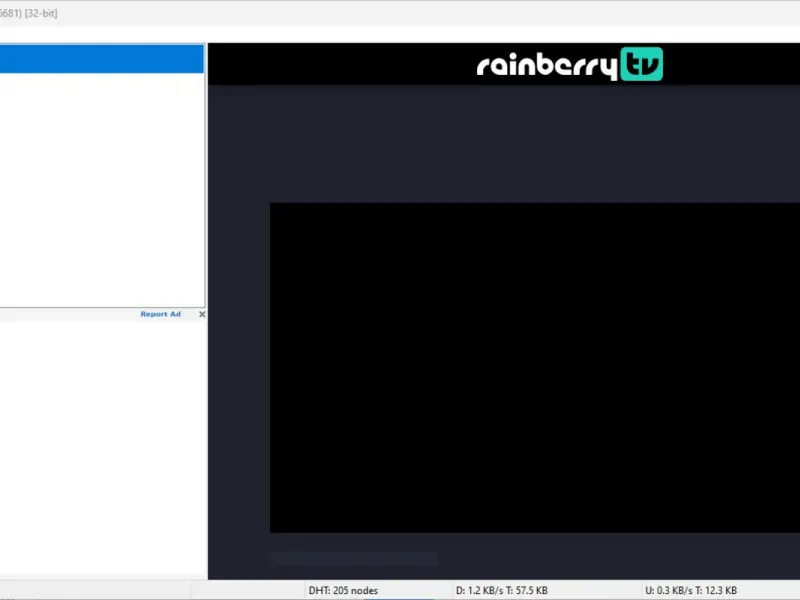The width and height of the screenshot is (800, 600).
Task: Click the DHT: 205 nodes status
Action: pyautogui.click(x=343, y=590)
